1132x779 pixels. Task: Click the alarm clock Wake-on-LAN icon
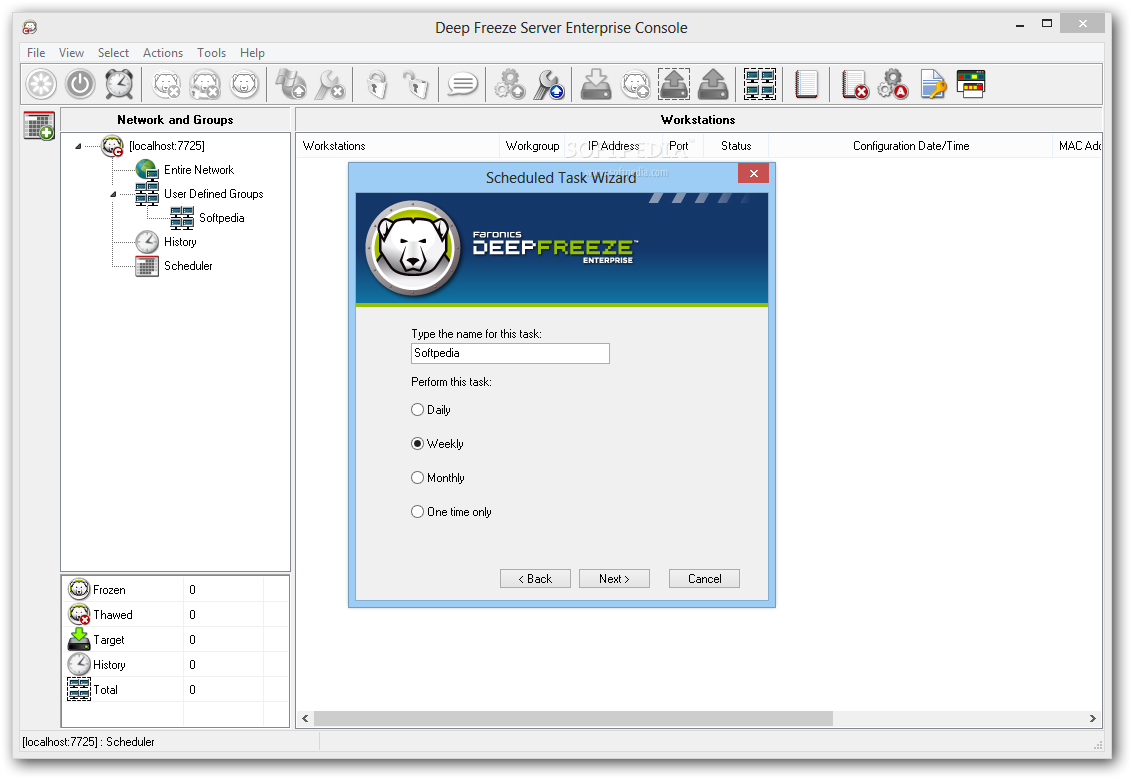pyautogui.click(x=119, y=84)
